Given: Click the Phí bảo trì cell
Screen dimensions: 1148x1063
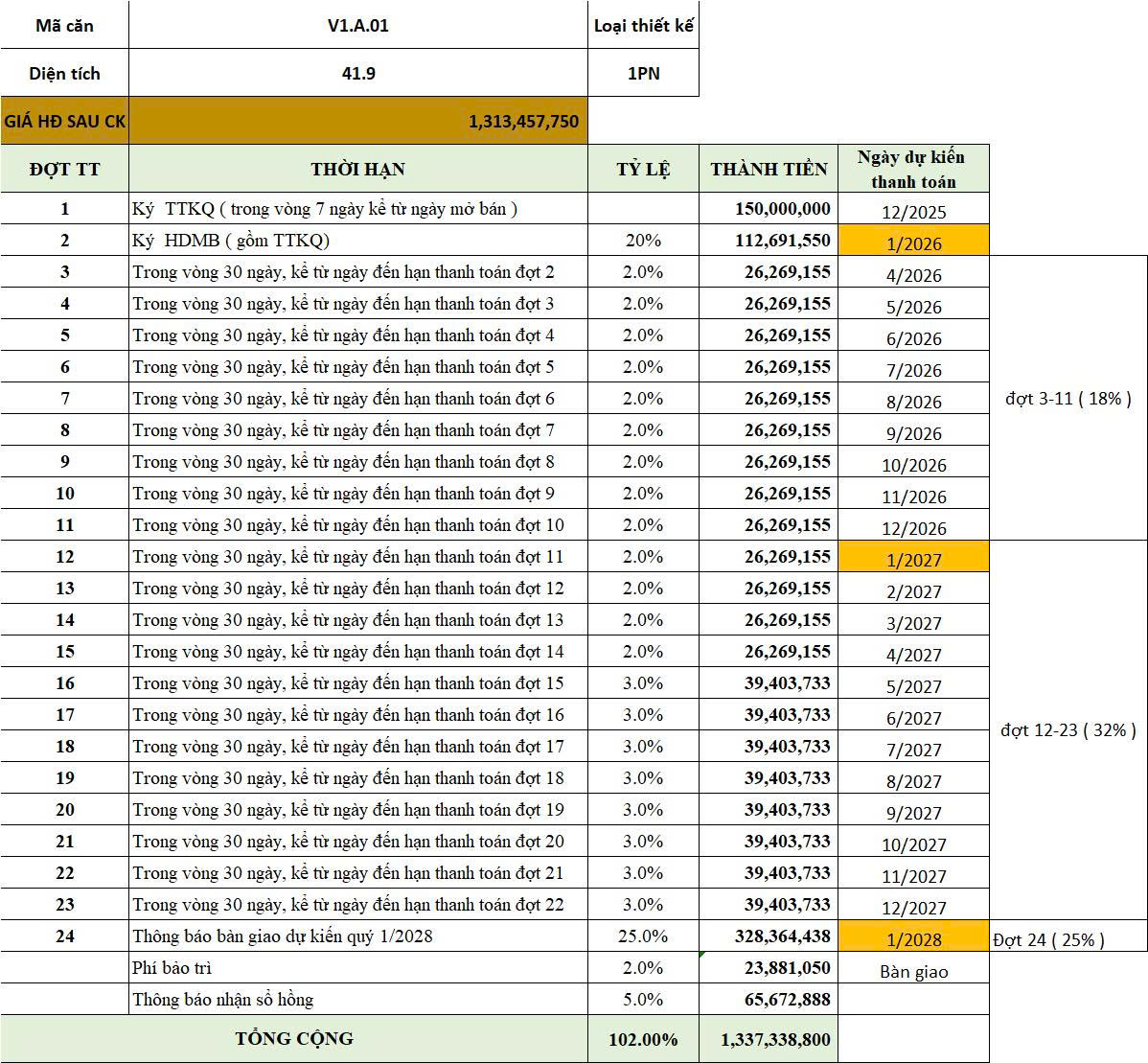Looking at the screenshot, I should tap(357, 968).
